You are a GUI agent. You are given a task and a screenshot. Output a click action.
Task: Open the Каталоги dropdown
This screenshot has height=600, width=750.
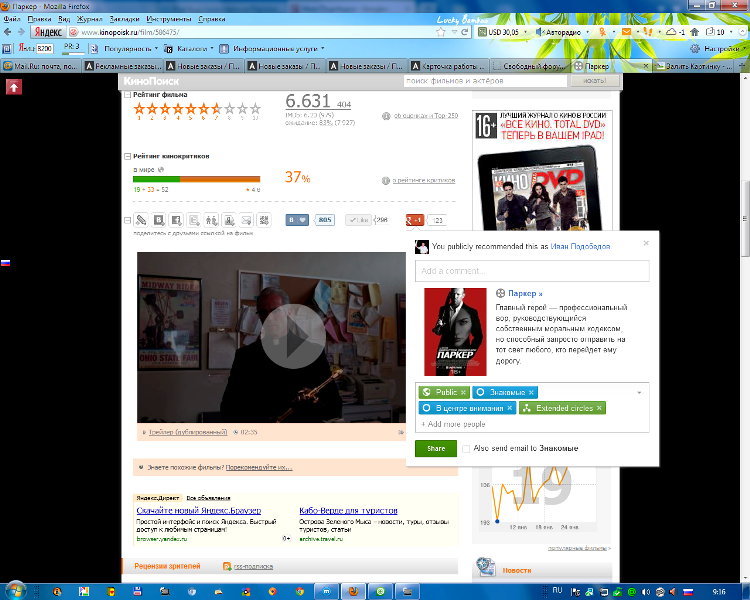[x=189, y=49]
